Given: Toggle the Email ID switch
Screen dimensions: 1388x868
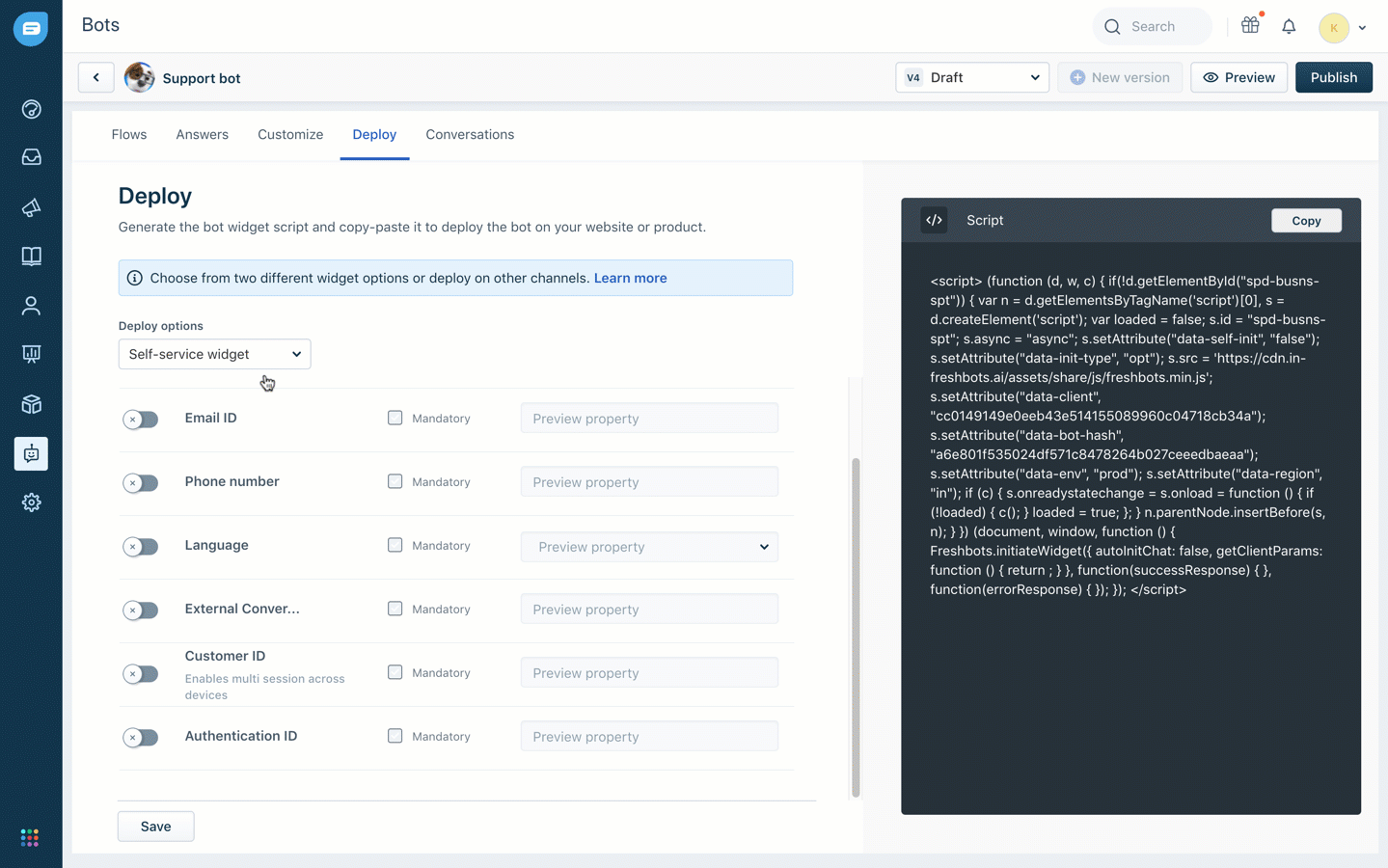Looking at the screenshot, I should point(141,420).
